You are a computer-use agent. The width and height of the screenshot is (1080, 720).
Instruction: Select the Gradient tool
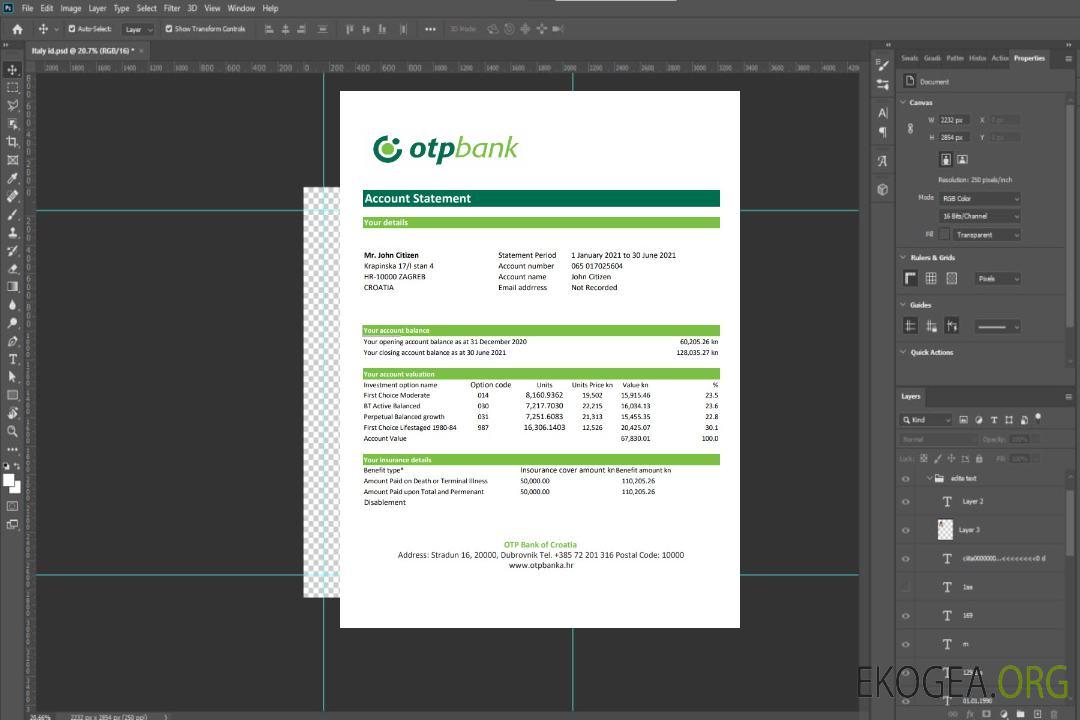click(12, 287)
